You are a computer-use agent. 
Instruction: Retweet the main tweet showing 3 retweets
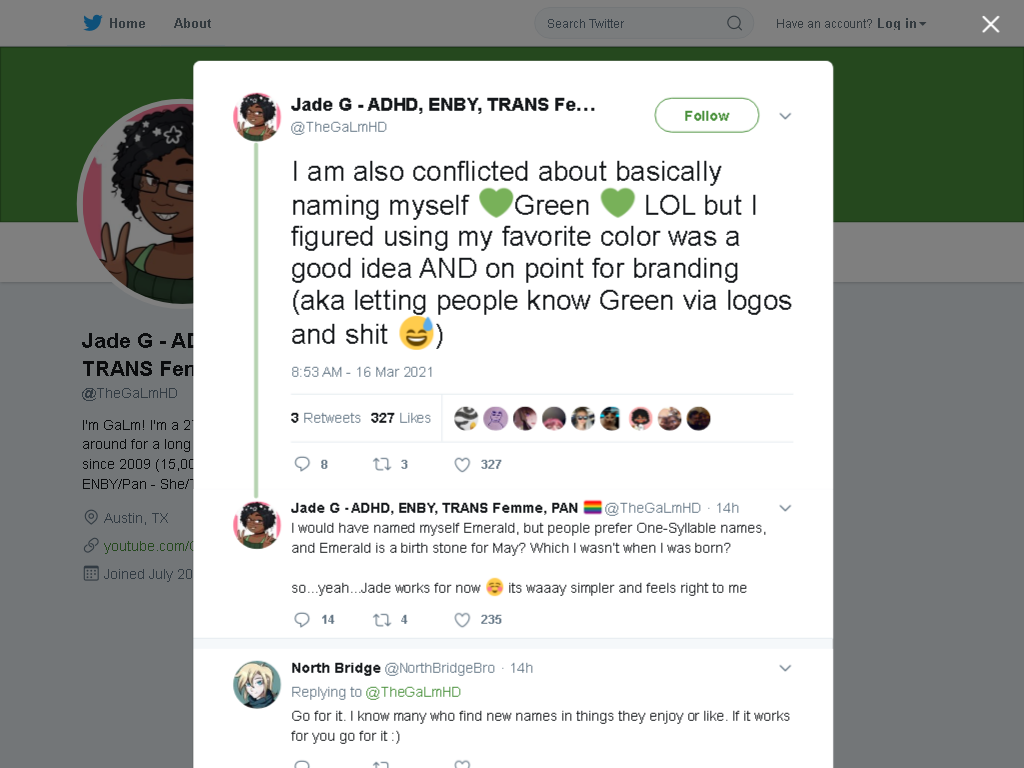tap(382, 464)
